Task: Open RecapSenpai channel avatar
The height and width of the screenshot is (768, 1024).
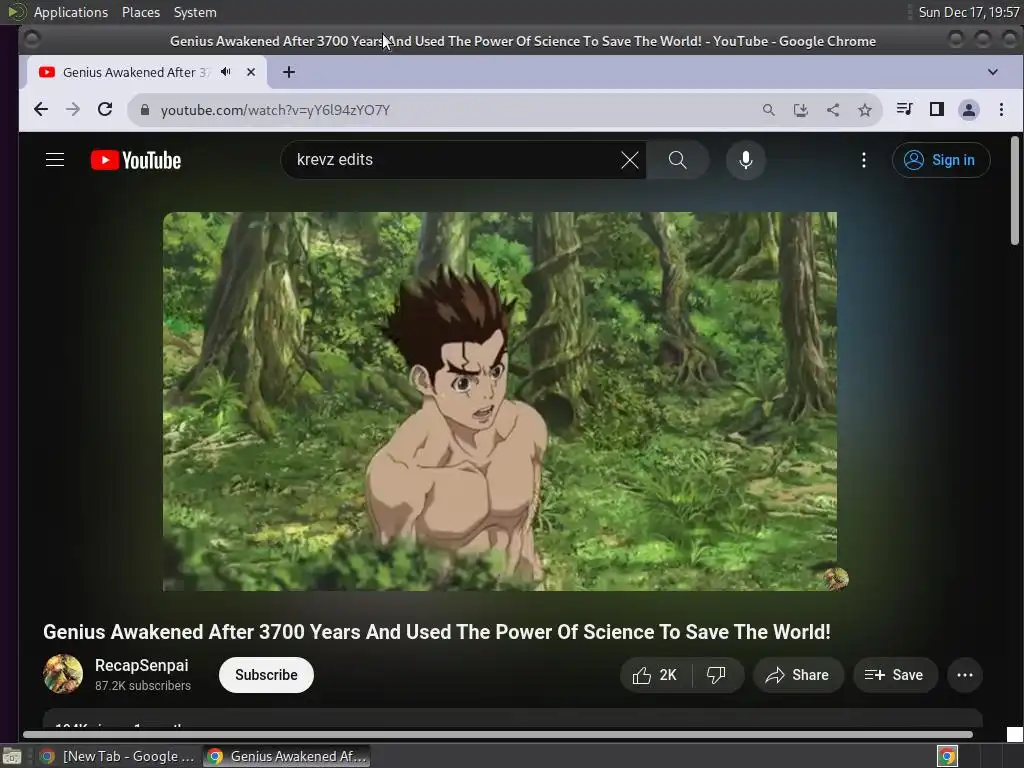Action: pyautogui.click(x=63, y=674)
